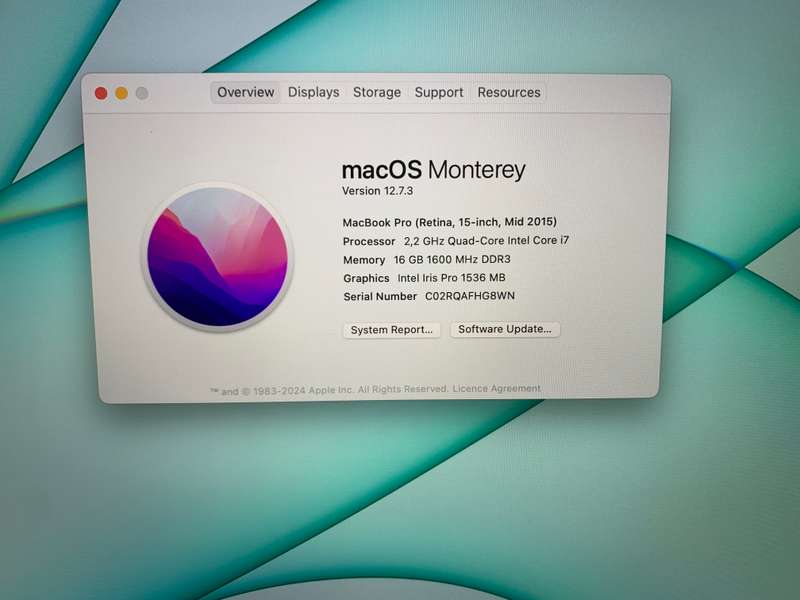
Task: Click the greyed-out zoom window button
Action: pyautogui.click(x=142, y=93)
